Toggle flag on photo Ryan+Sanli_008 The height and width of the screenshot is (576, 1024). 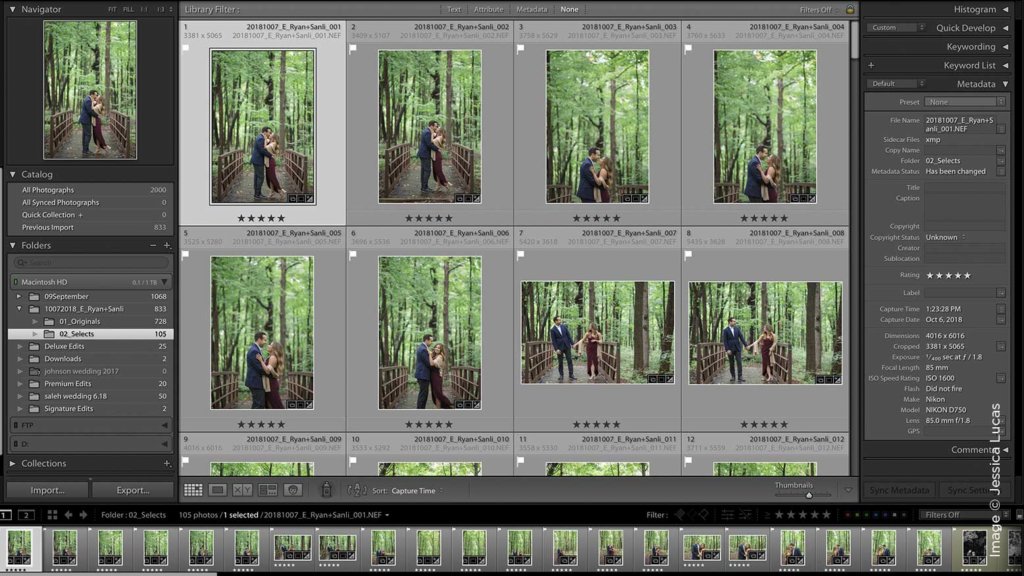(x=688, y=255)
